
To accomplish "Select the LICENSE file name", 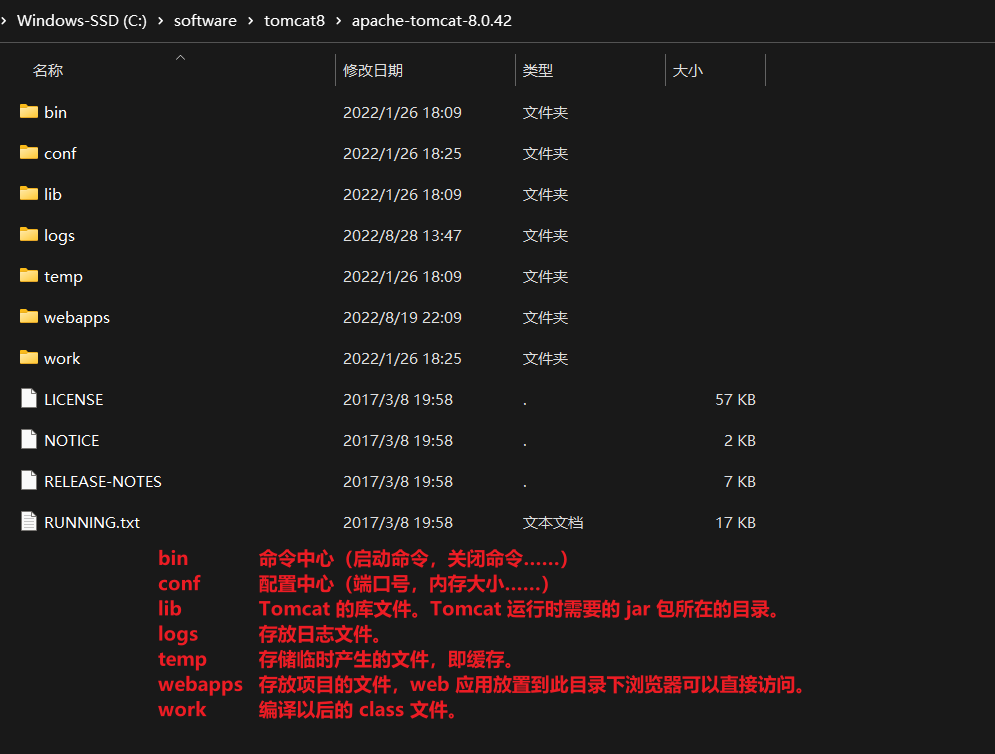I will [74, 399].
